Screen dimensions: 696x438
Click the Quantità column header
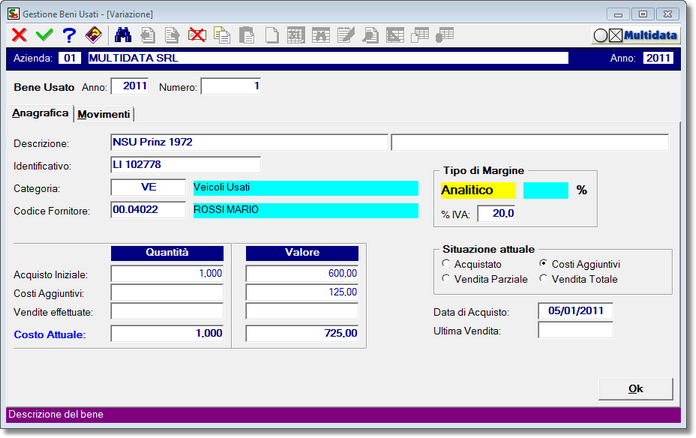click(x=167, y=253)
